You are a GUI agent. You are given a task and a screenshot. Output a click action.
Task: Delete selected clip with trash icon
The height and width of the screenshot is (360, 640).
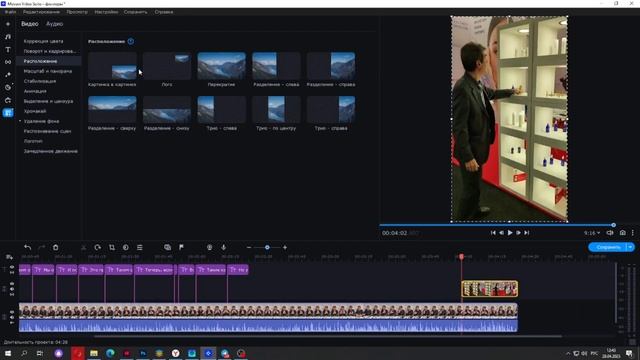tap(56, 247)
